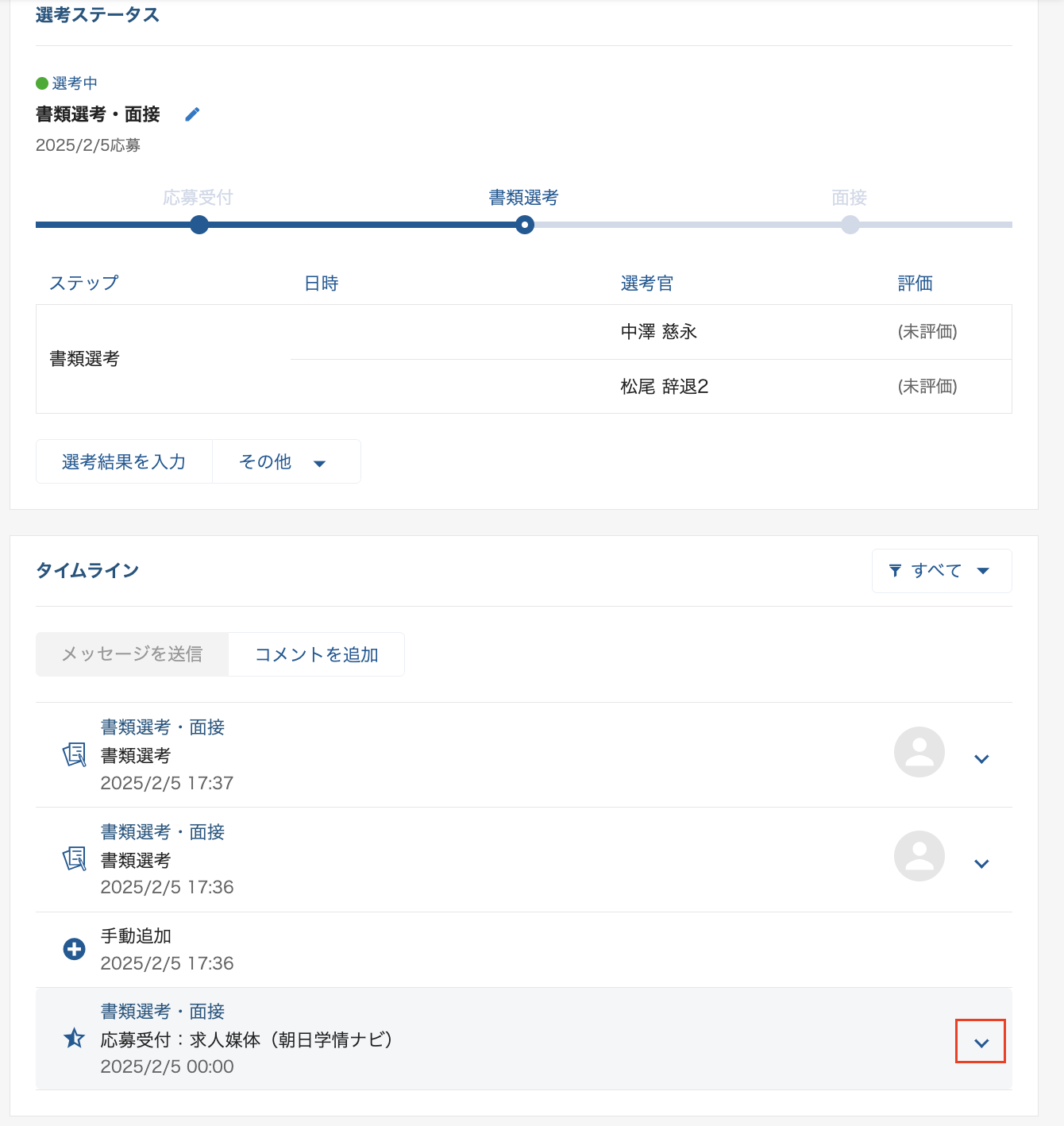Expand the 17:37 書類選考 timeline entry
Image resolution: width=1064 pixels, height=1126 pixels.
[981, 759]
